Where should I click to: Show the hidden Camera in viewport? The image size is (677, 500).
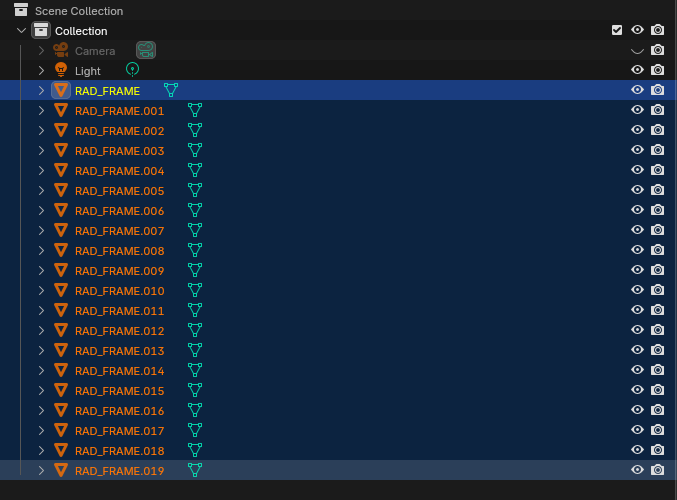pos(637,50)
